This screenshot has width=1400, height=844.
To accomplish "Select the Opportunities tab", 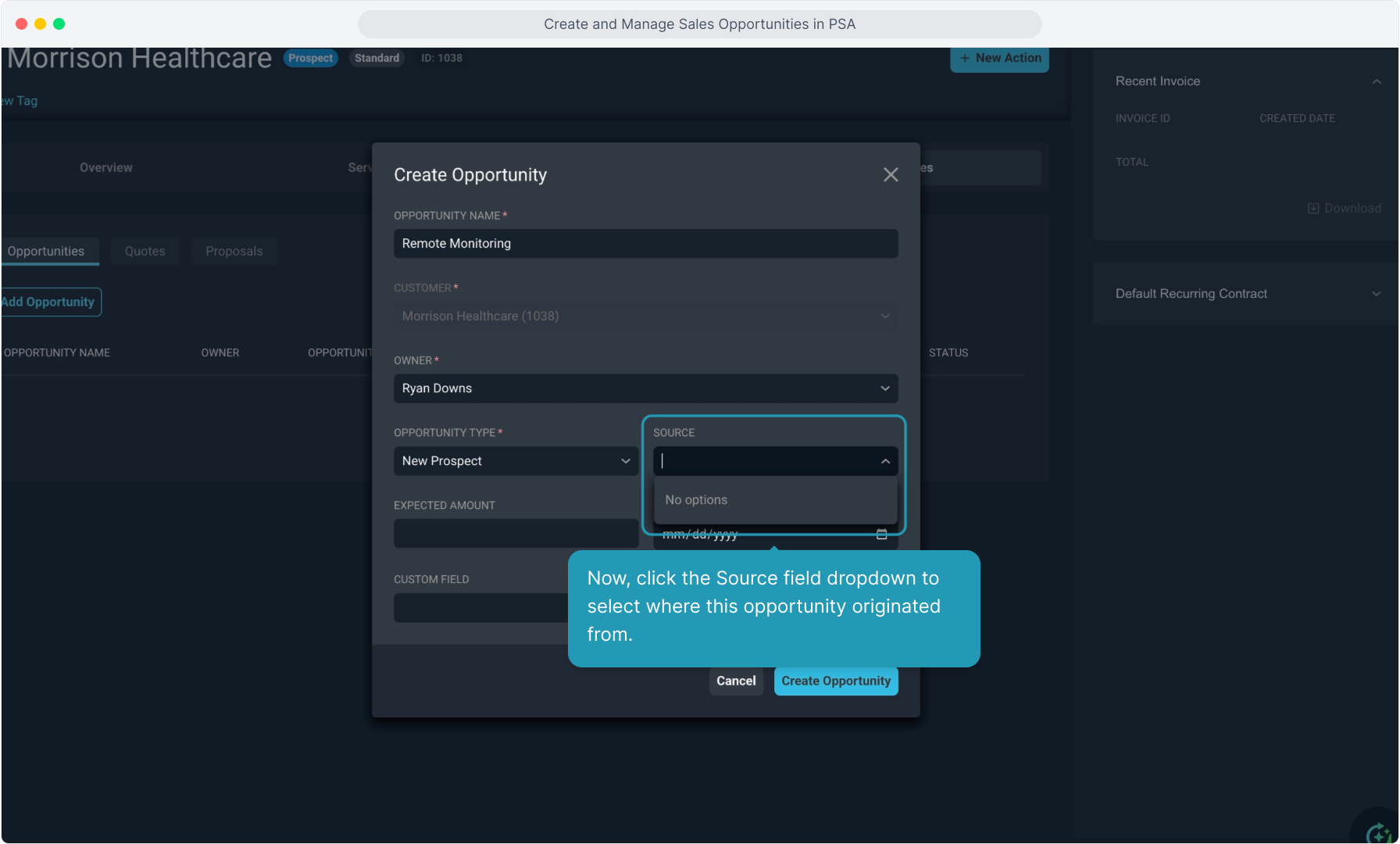I will click(x=46, y=251).
